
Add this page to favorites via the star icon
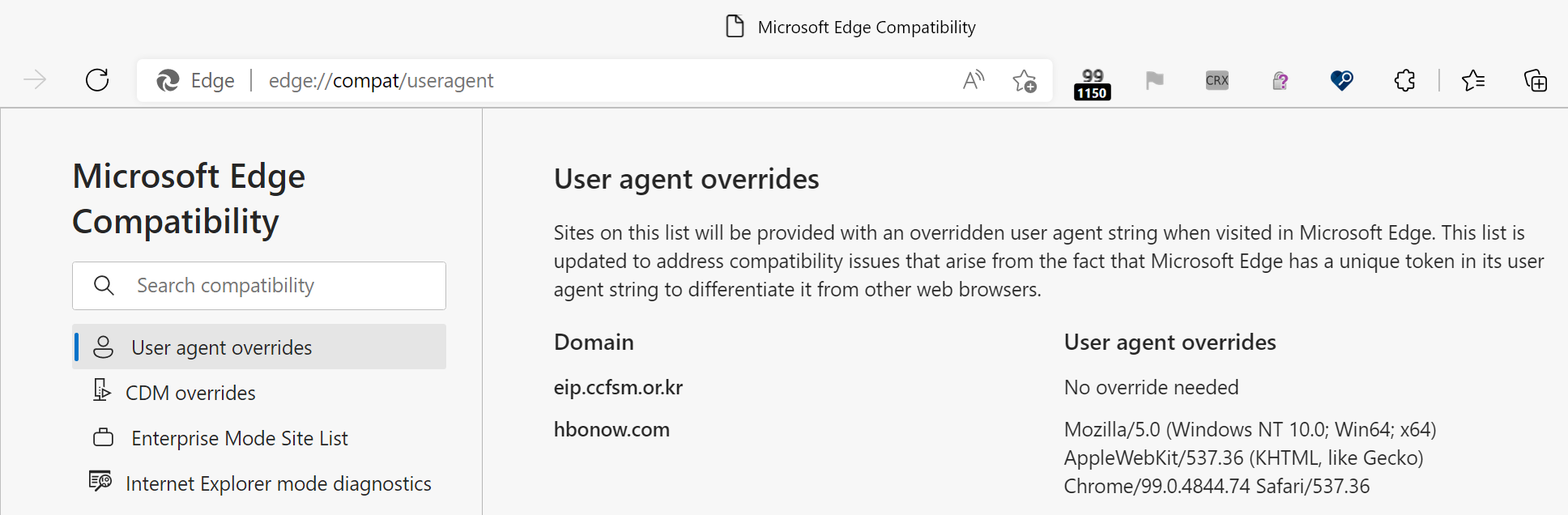[1025, 80]
